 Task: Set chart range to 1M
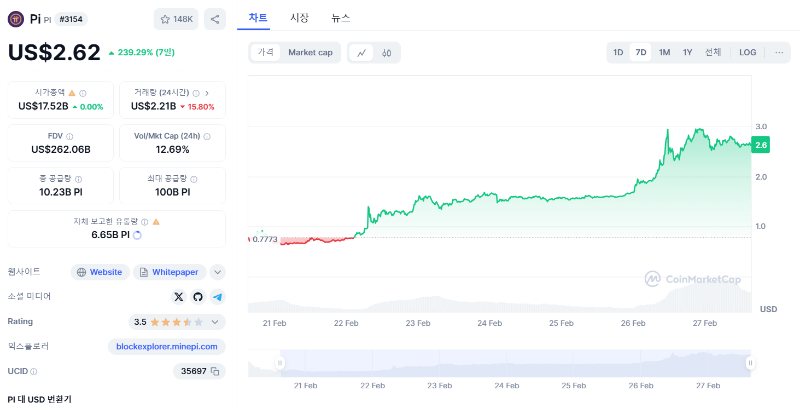[x=664, y=53]
